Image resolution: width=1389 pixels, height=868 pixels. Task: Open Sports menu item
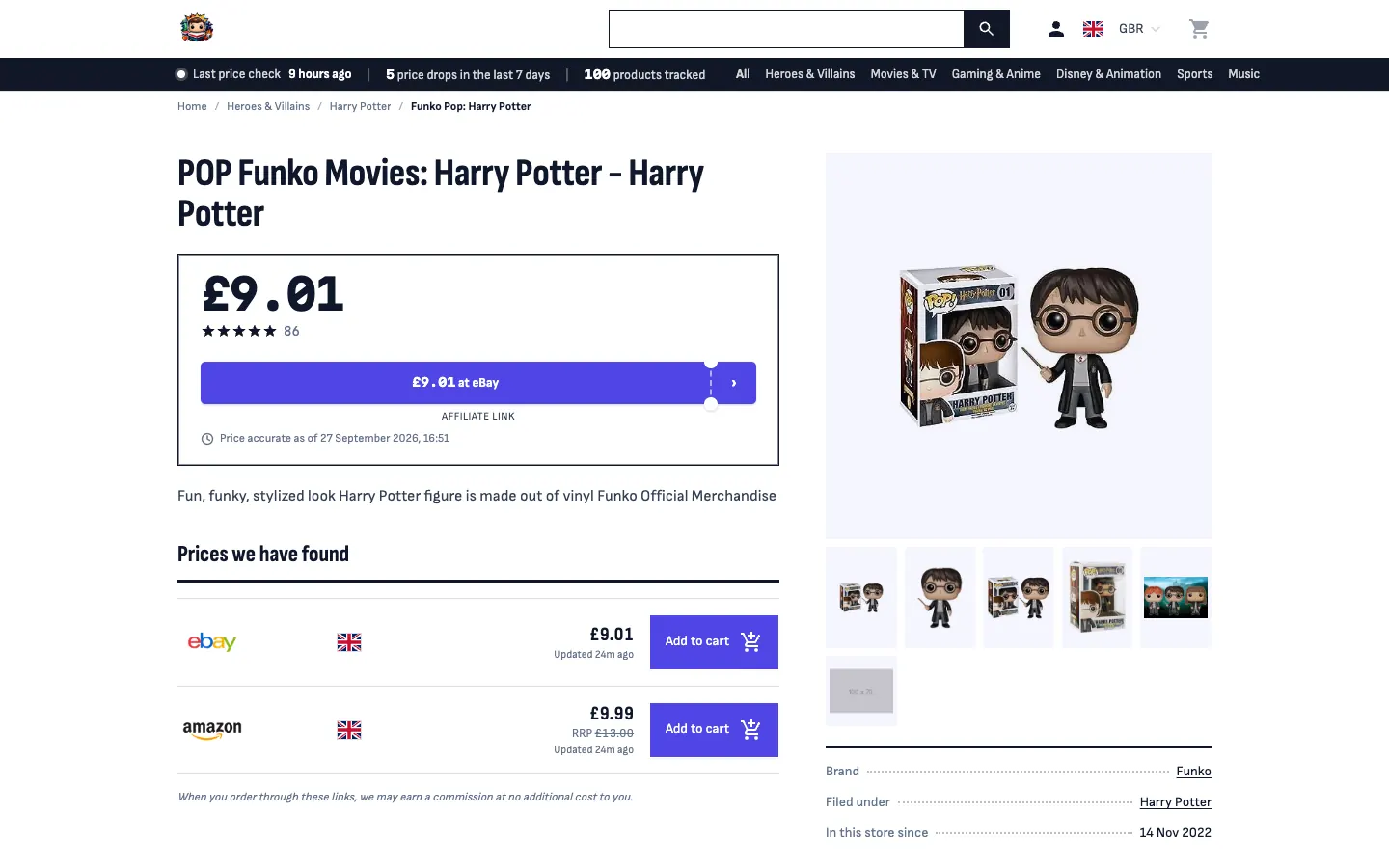pos(1194,74)
